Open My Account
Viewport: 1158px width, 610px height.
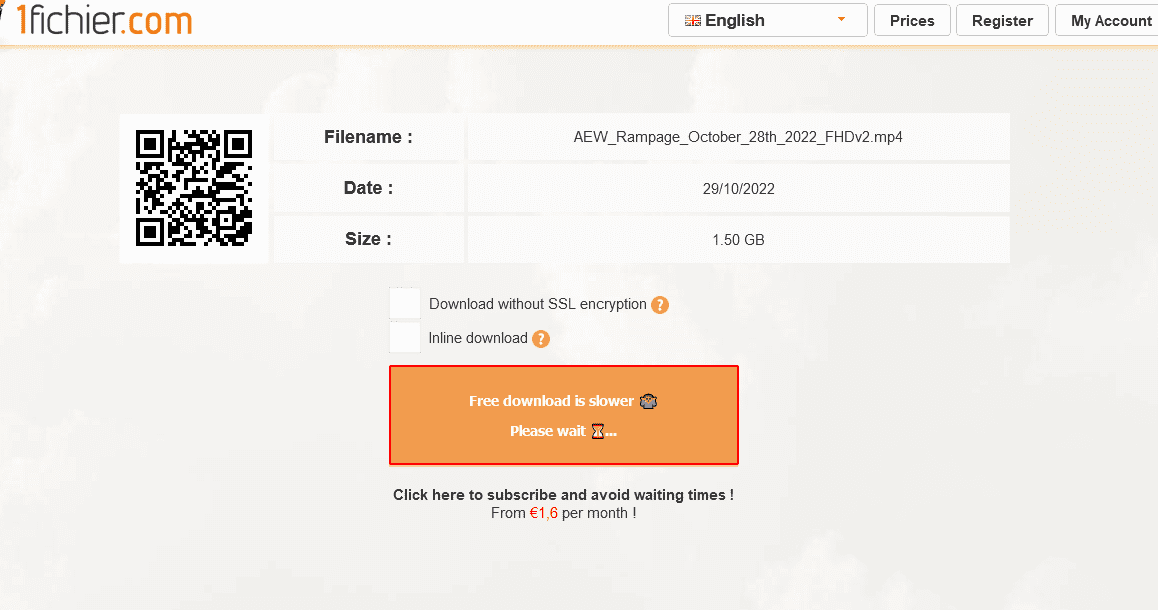(x=1106, y=21)
